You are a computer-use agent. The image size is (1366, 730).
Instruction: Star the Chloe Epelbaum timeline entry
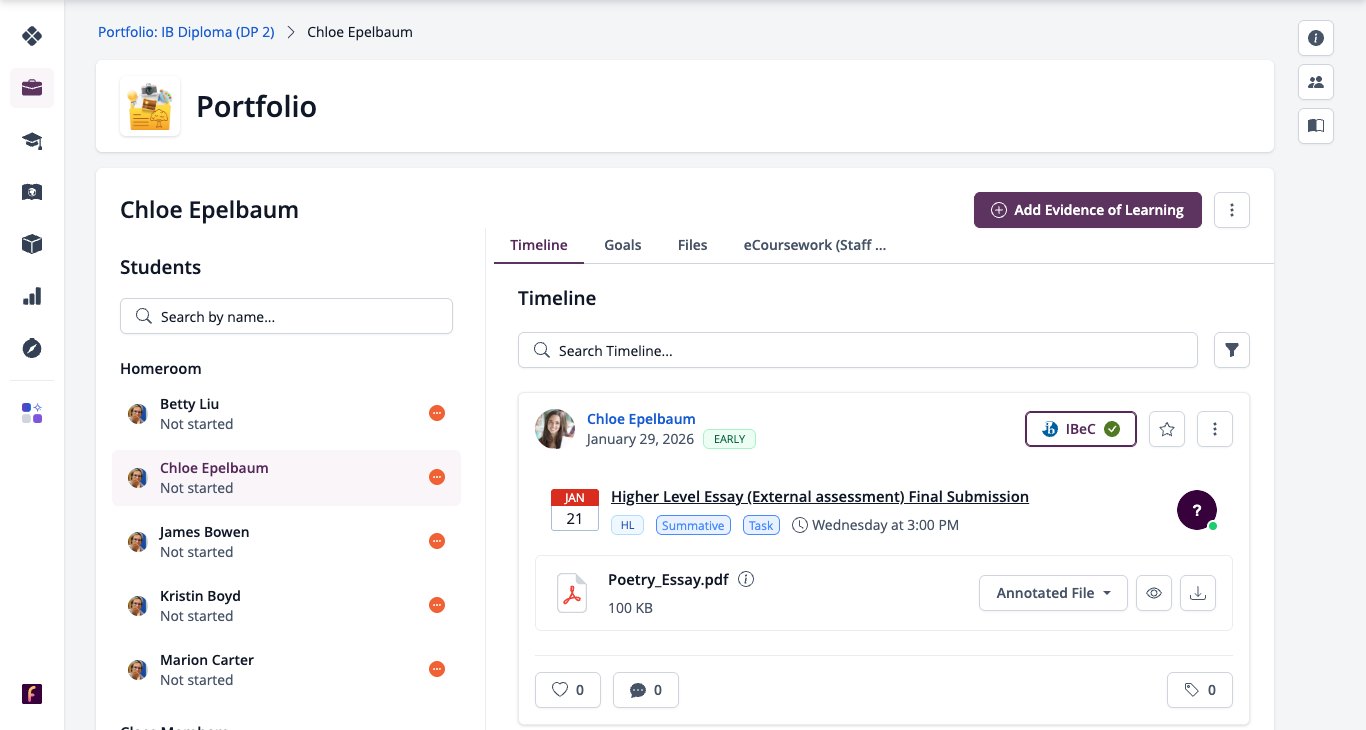pyautogui.click(x=1166, y=429)
